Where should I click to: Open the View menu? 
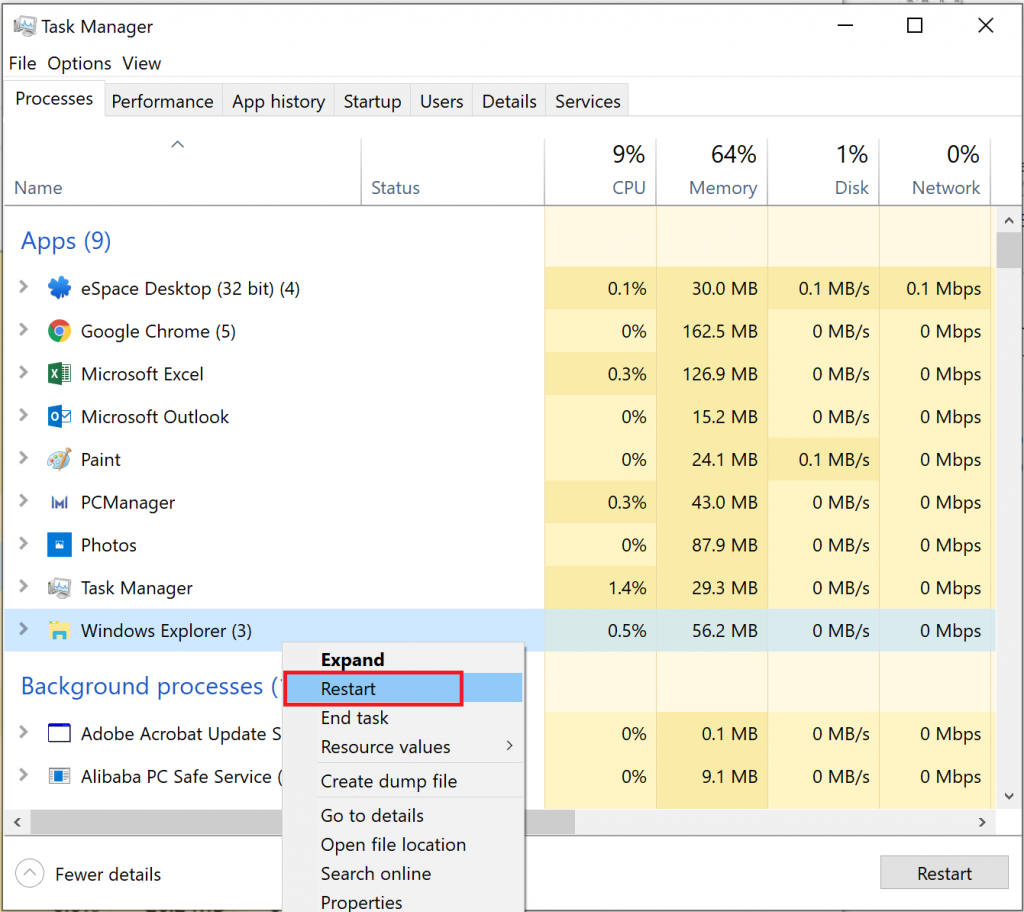coord(141,63)
